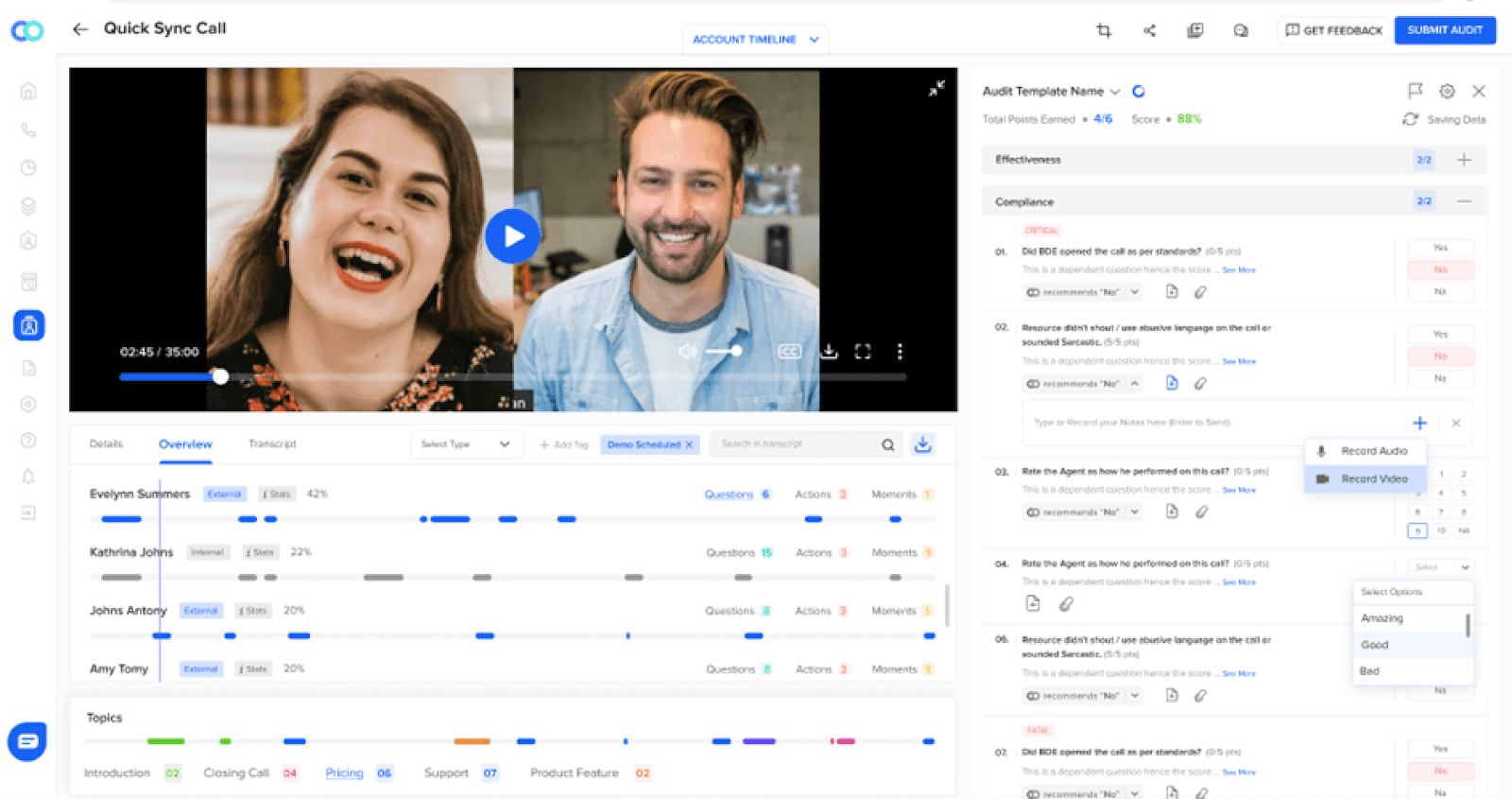Open audit settings gear icon
Image resolution: width=1512 pixels, height=799 pixels.
[1447, 91]
